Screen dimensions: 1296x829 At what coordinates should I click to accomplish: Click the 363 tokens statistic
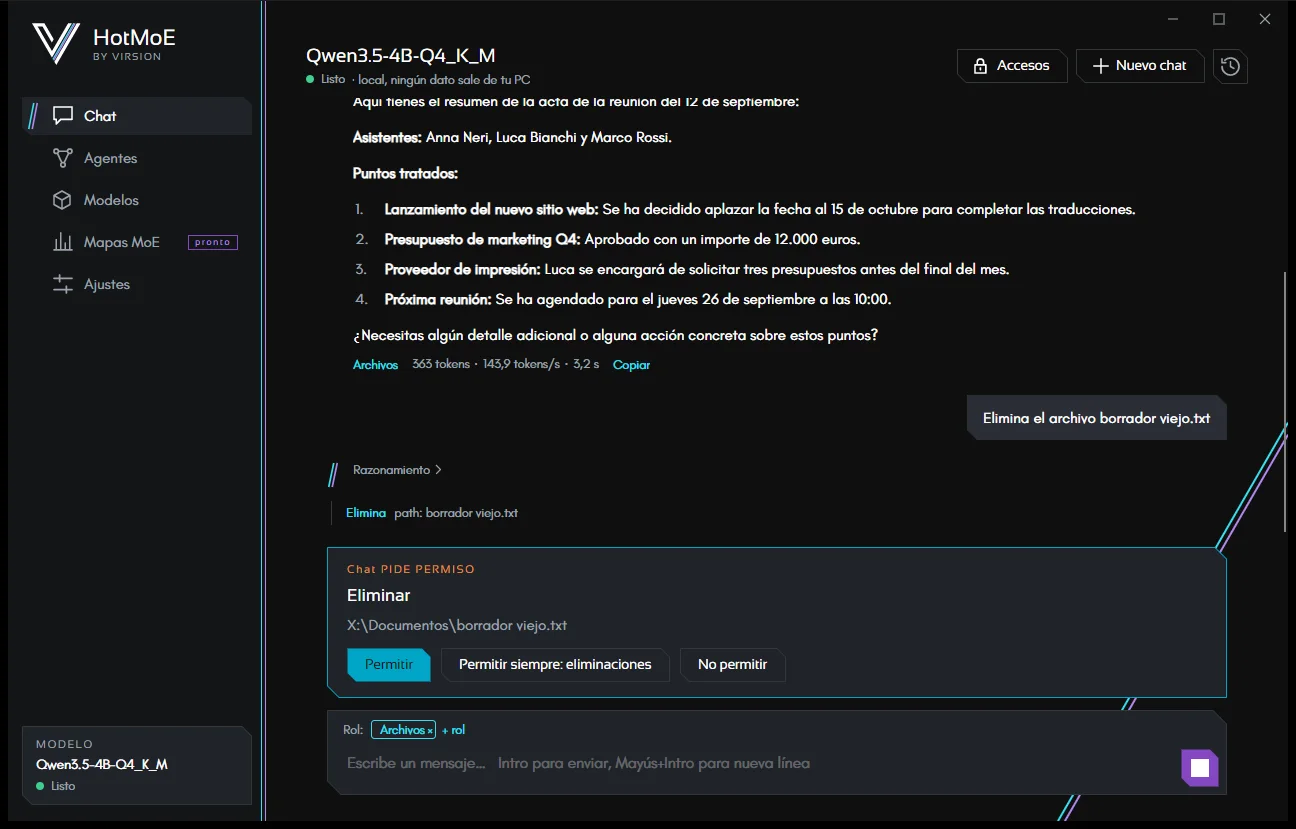(x=441, y=365)
